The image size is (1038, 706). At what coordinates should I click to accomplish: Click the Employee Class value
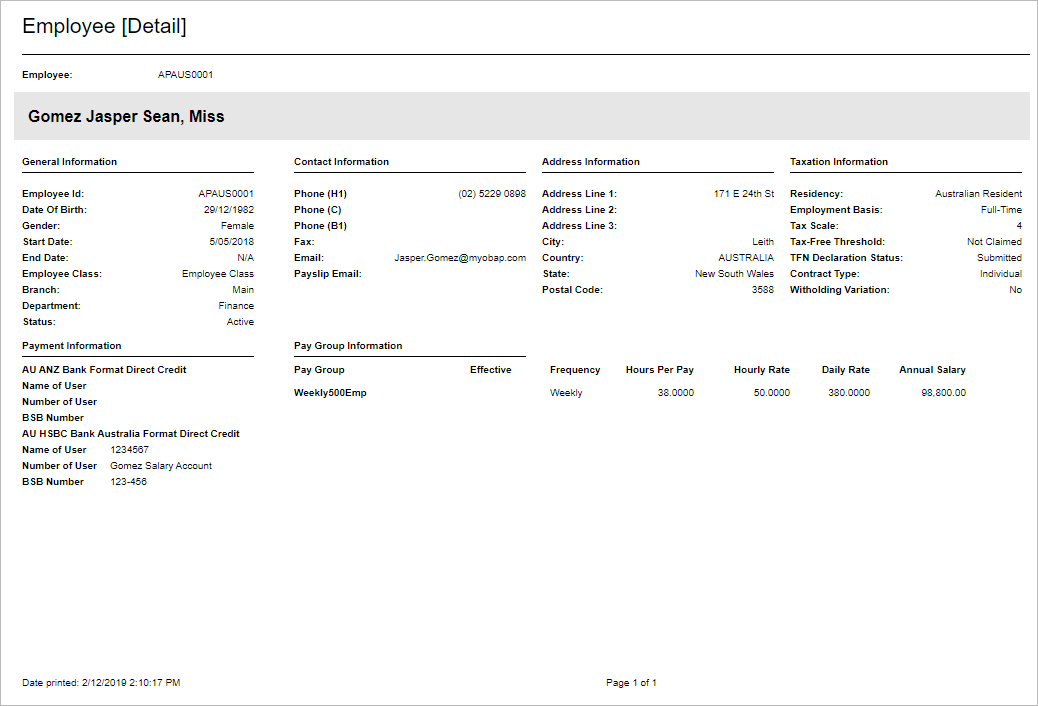pos(218,274)
